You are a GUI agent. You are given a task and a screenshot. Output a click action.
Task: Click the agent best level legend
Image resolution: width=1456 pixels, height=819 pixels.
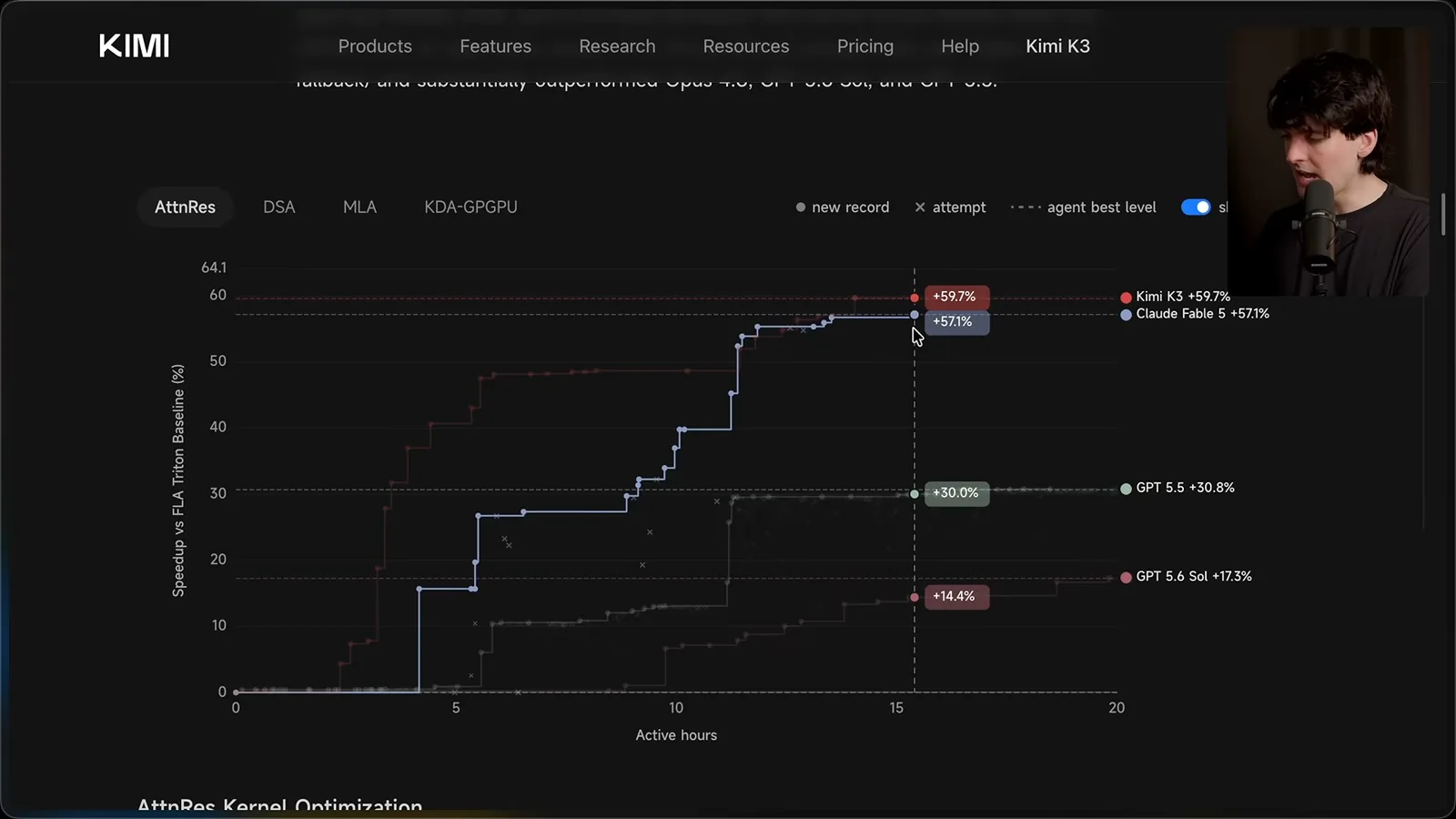(1083, 207)
